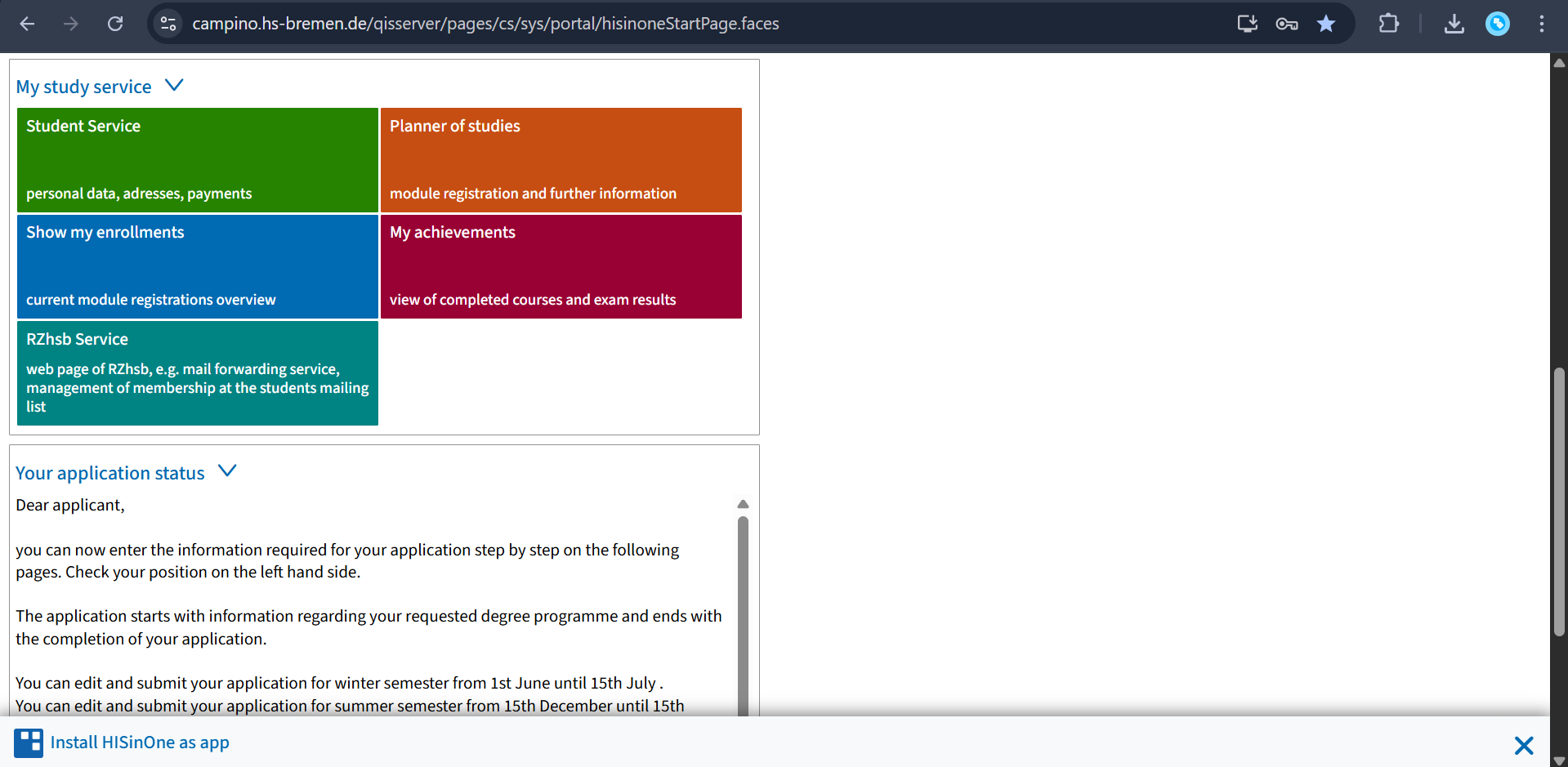
Task: Open the Student Service tile
Action: click(197, 160)
